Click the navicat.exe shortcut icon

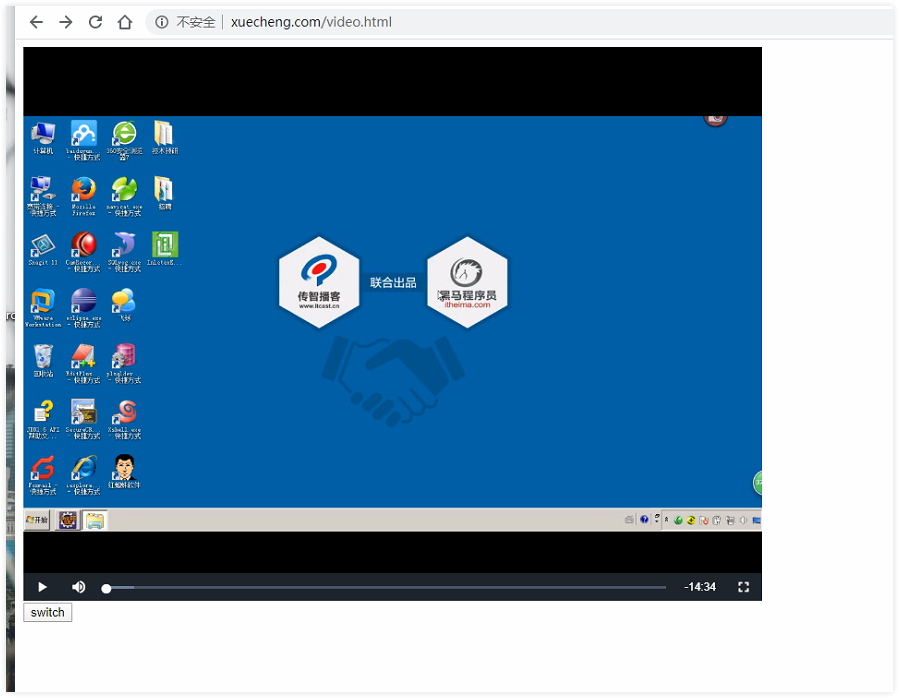point(124,196)
